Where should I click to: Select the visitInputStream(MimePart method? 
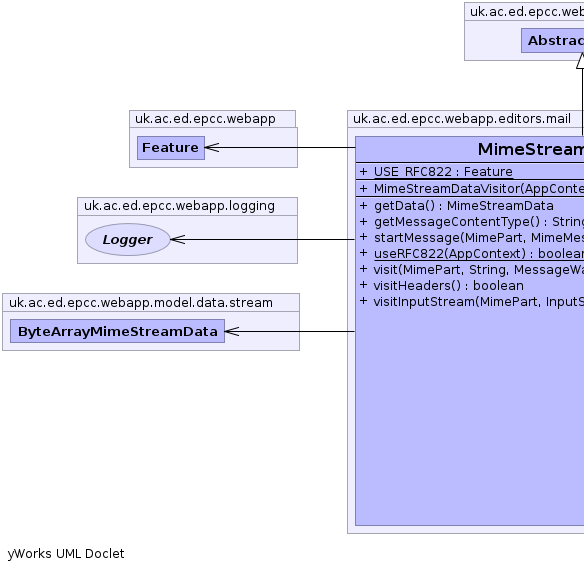[x=479, y=302]
